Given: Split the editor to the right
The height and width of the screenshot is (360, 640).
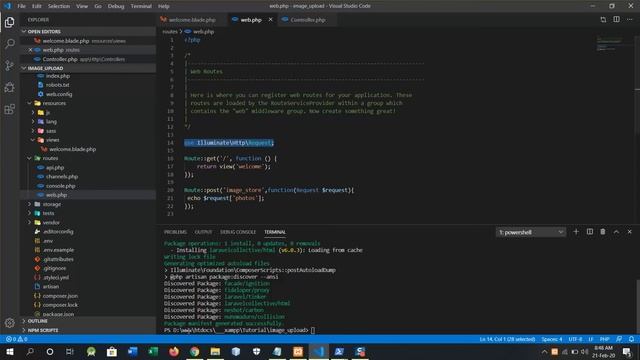Looking at the screenshot, I should (x=616, y=20).
